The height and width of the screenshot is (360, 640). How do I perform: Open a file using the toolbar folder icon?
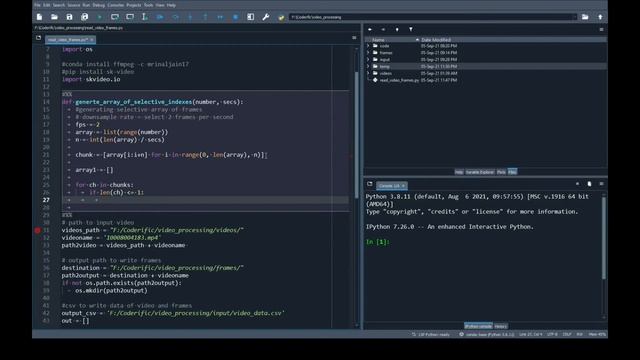pyautogui.click(x=54, y=17)
